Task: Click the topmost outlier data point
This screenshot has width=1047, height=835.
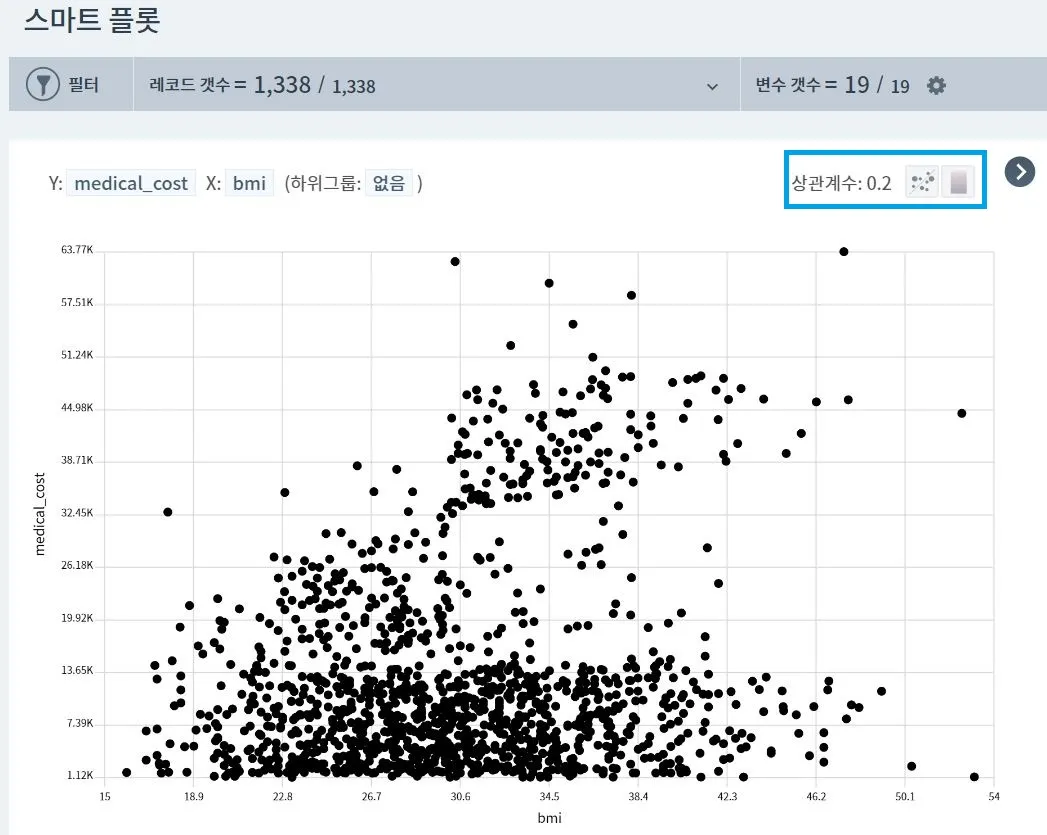Action: (x=844, y=252)
